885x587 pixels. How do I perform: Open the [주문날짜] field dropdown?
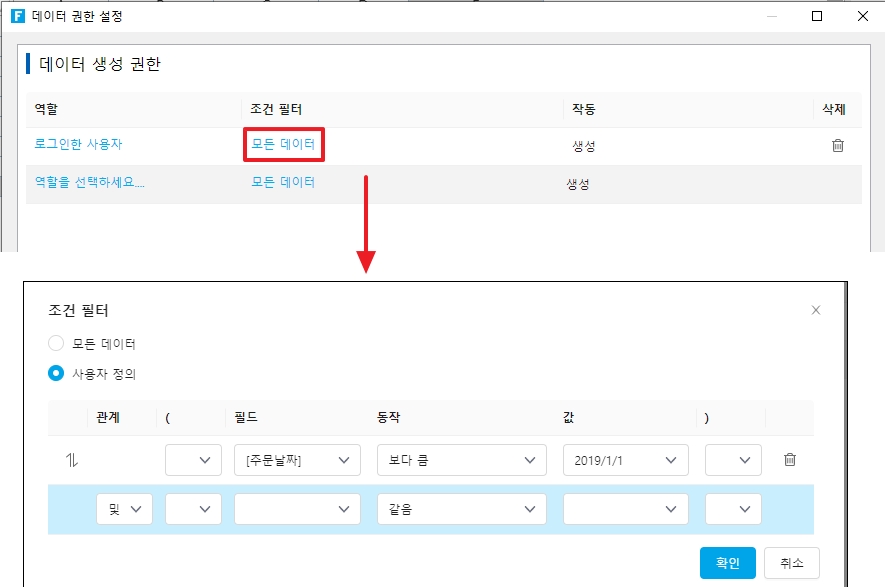pos(297,460)
